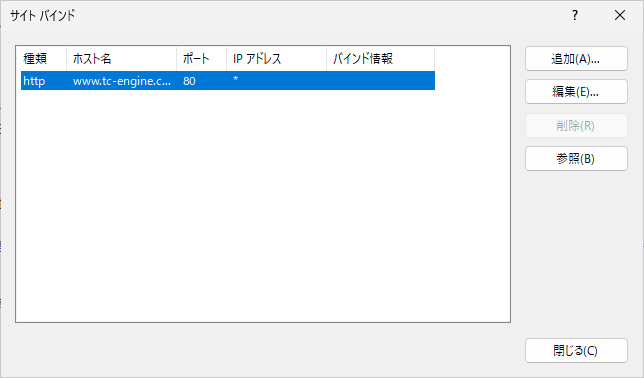Select the http type cell
This screenshot has width=644, height=378.
pos(34,81)
